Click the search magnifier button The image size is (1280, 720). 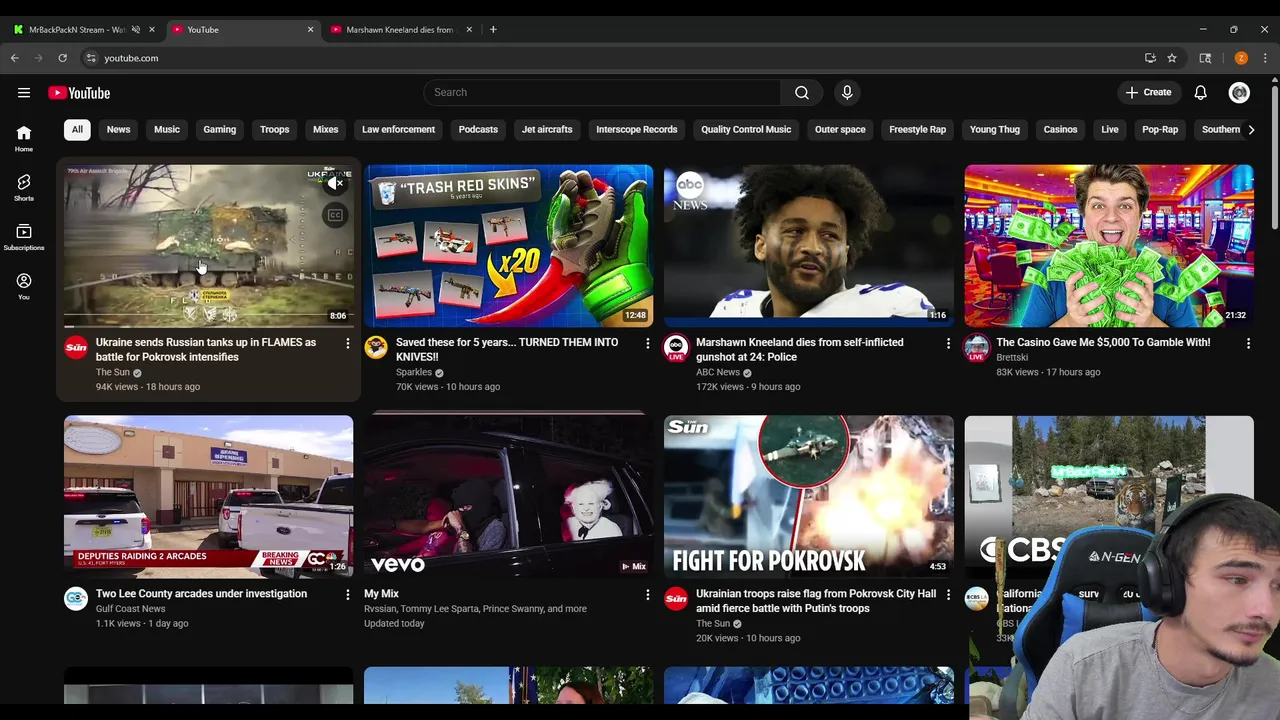click(802, 92)
